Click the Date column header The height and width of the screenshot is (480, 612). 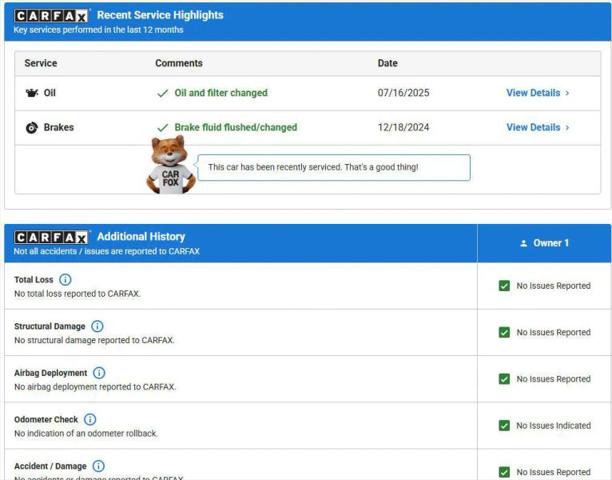[388, 63]
